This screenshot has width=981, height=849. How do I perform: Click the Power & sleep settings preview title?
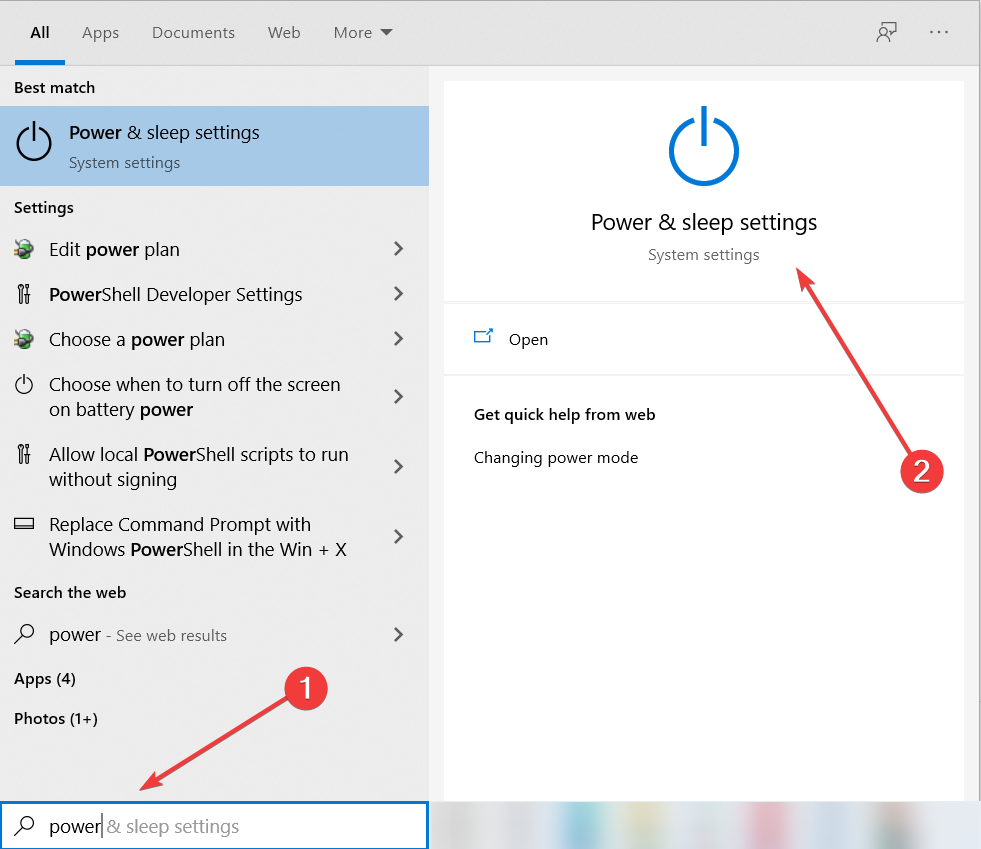click(704, 223)
